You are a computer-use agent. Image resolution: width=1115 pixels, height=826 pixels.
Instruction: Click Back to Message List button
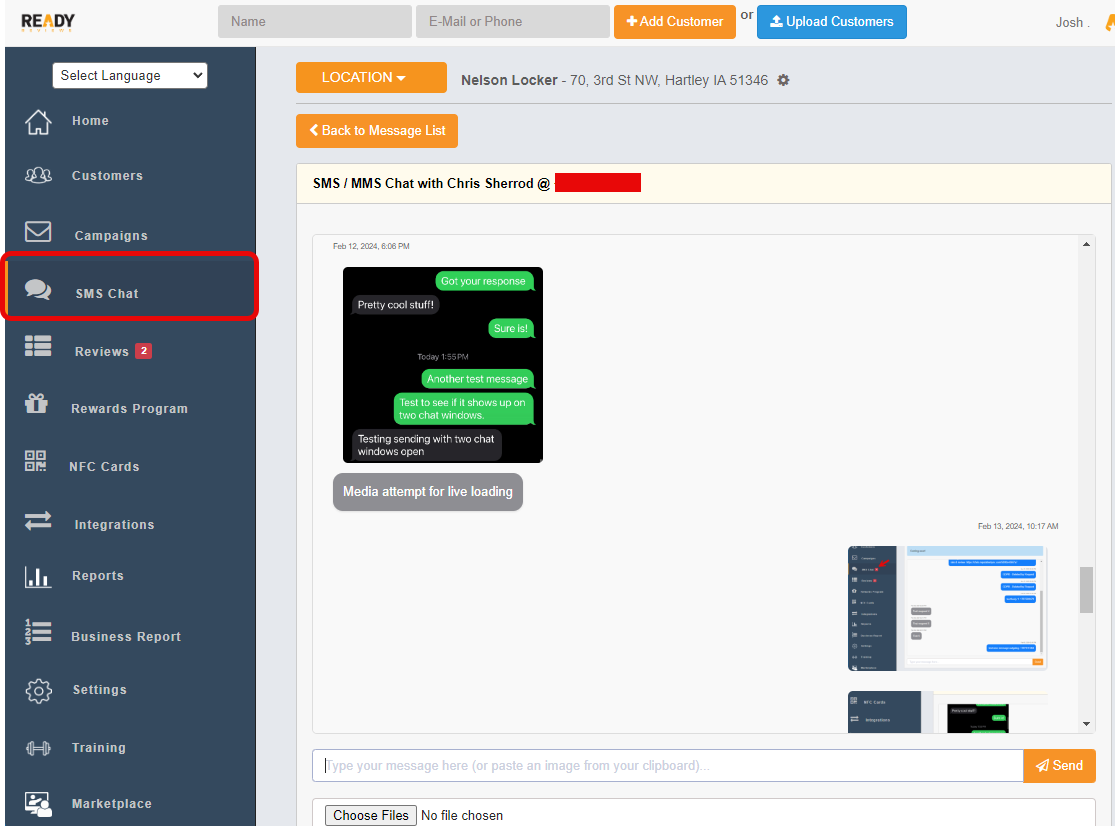tap(377, 131)
